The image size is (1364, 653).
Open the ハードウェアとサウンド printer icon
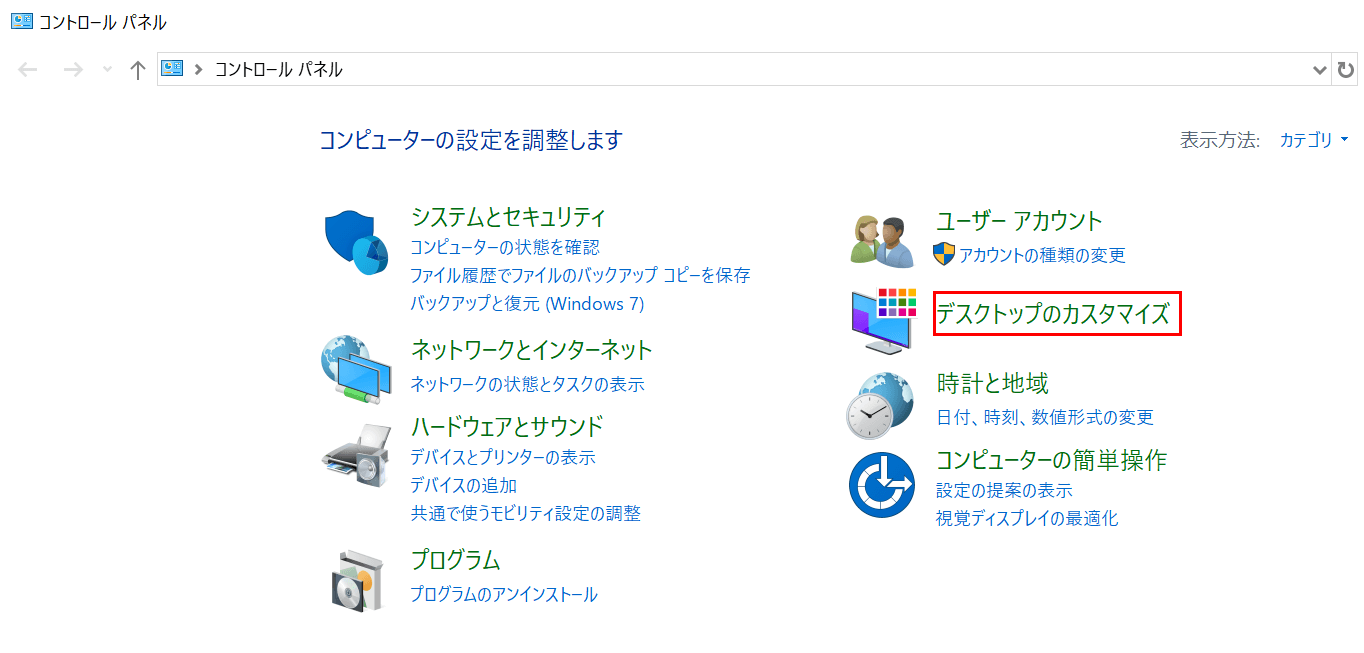pos(357,455)
